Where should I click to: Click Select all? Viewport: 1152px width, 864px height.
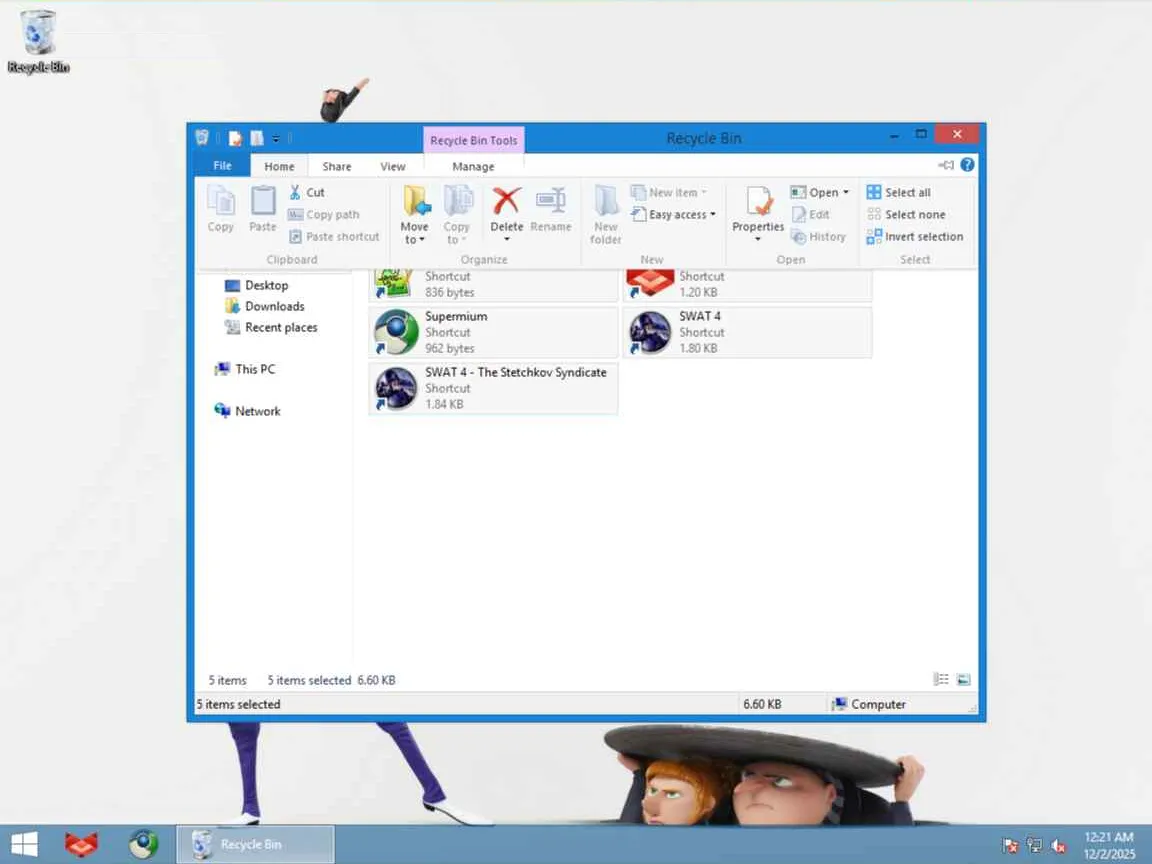[x=899, y=192]
